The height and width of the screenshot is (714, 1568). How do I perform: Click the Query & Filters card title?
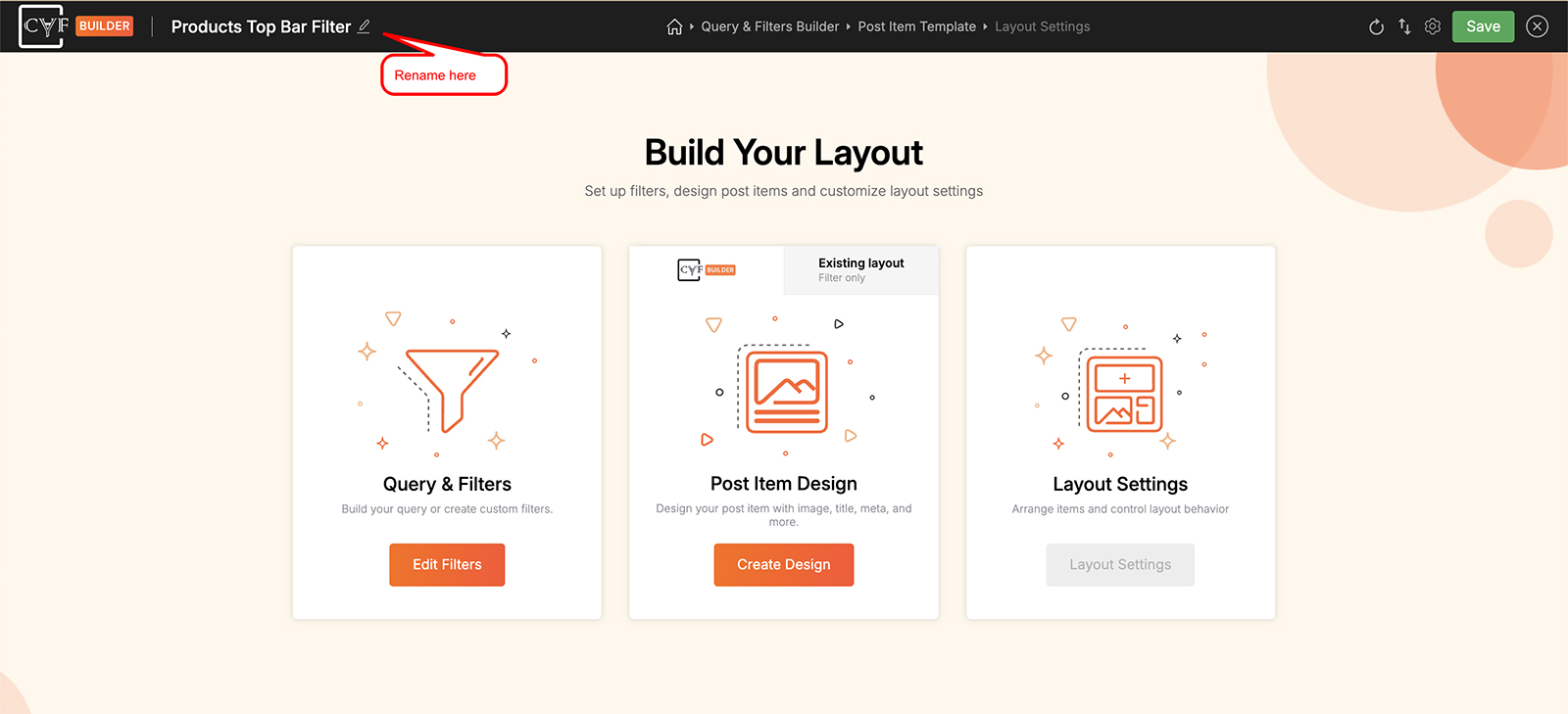pyautogui.click(x=447, y=484)
